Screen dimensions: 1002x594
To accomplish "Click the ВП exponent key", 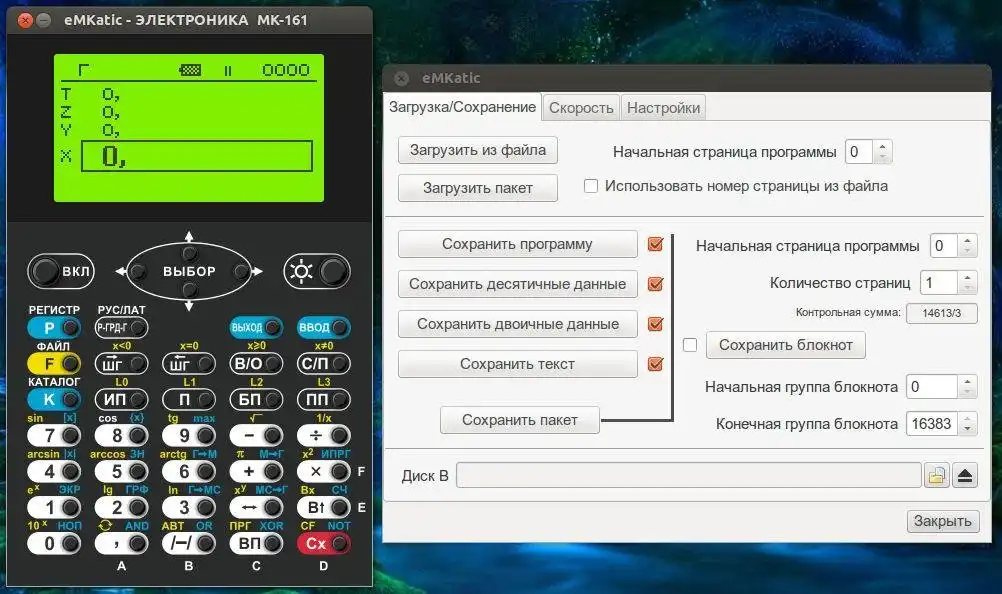I will 256,544.
